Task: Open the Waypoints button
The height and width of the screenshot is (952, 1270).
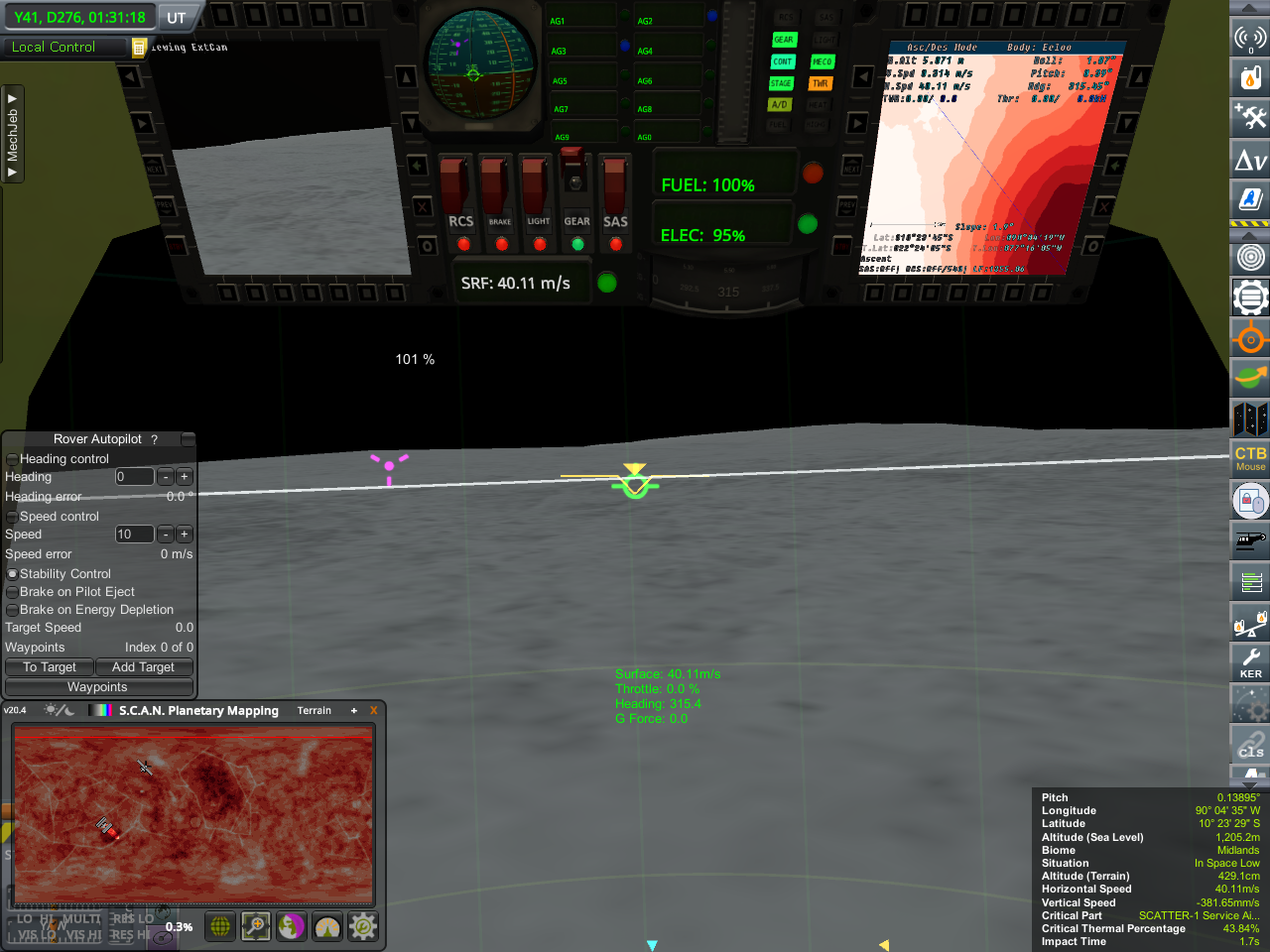Action: [x=97, y=687]
